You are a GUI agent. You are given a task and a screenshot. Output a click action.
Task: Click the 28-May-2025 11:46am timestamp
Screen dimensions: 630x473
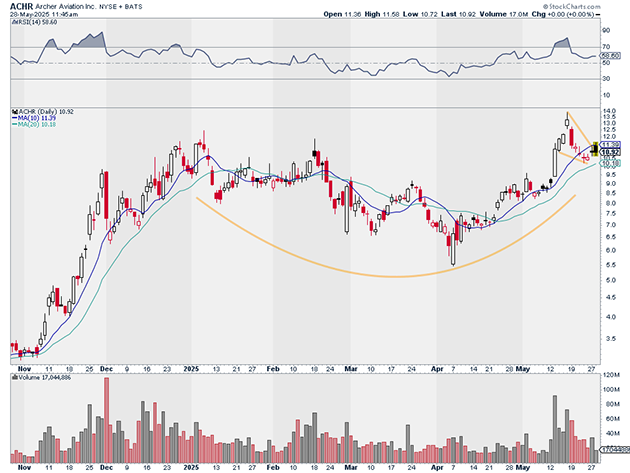(x=44, y=14)
